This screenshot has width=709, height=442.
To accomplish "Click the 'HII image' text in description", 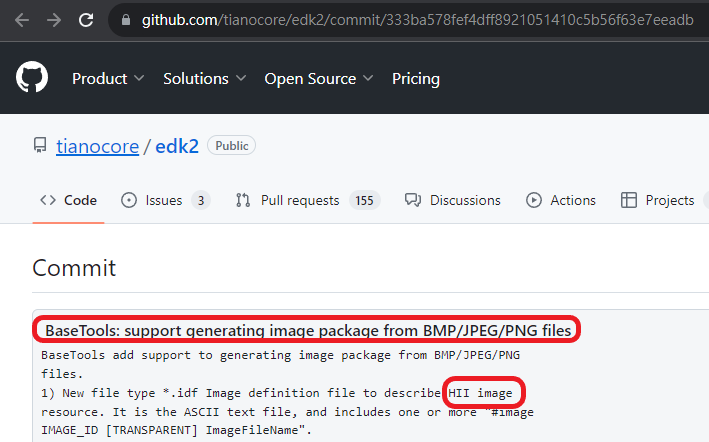I will click(480, 393).
